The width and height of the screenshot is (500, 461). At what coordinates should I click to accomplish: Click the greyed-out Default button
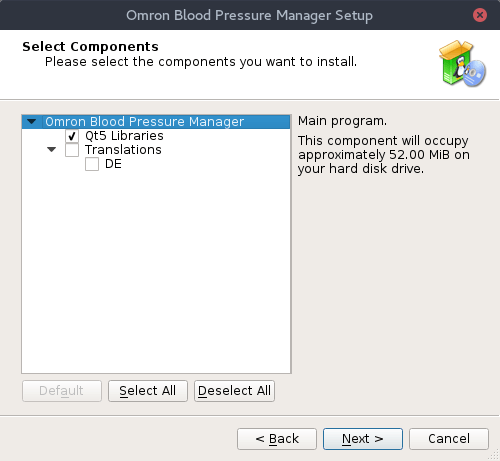pyautogui.click(x=62, y=391)
